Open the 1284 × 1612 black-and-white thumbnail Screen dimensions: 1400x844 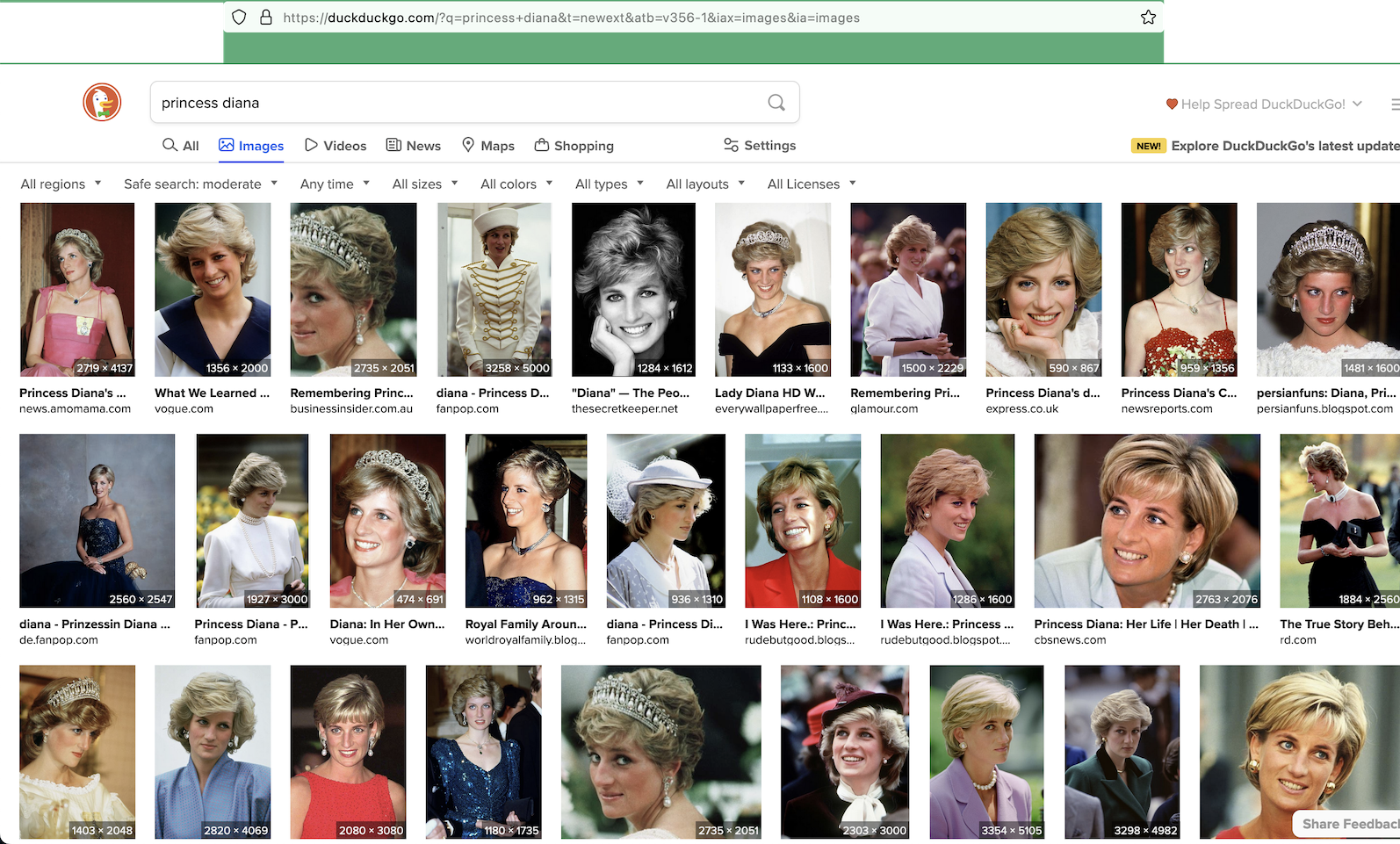pos(633,290)
